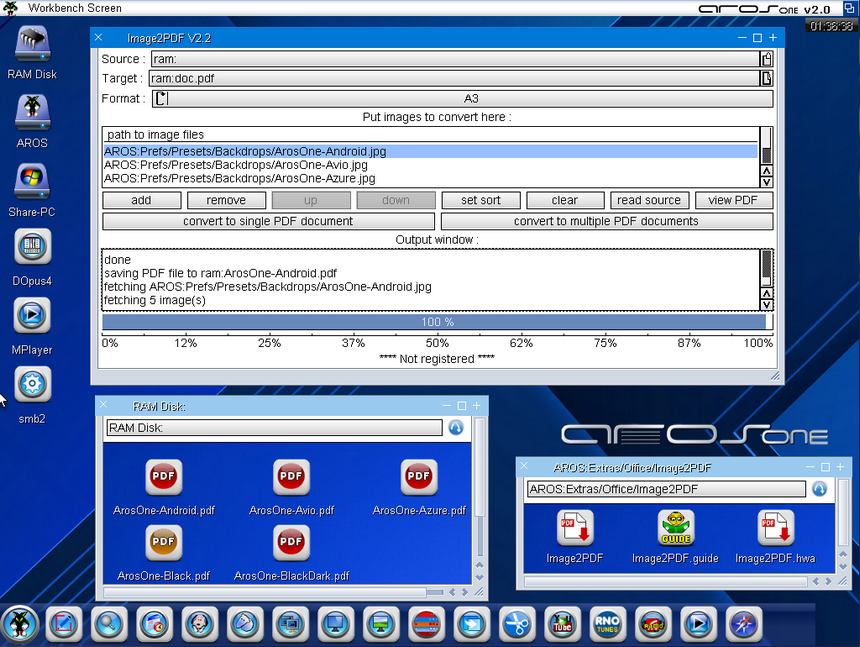Click the Image2PDF.guide icon
Screen dimensions: 860x647
(x=675, y=528)
